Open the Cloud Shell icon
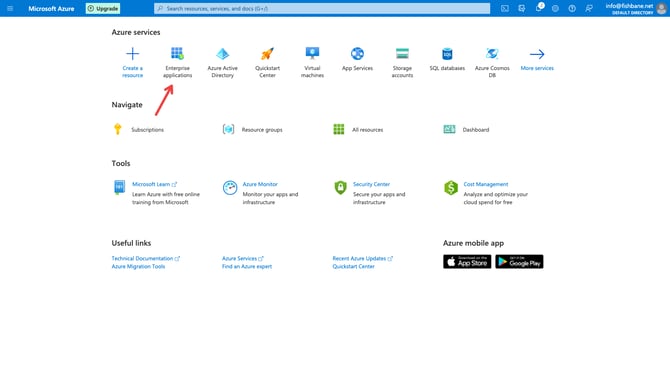This screenshot has height=371, width=670. pyautogui.click(x=505, y=9)
